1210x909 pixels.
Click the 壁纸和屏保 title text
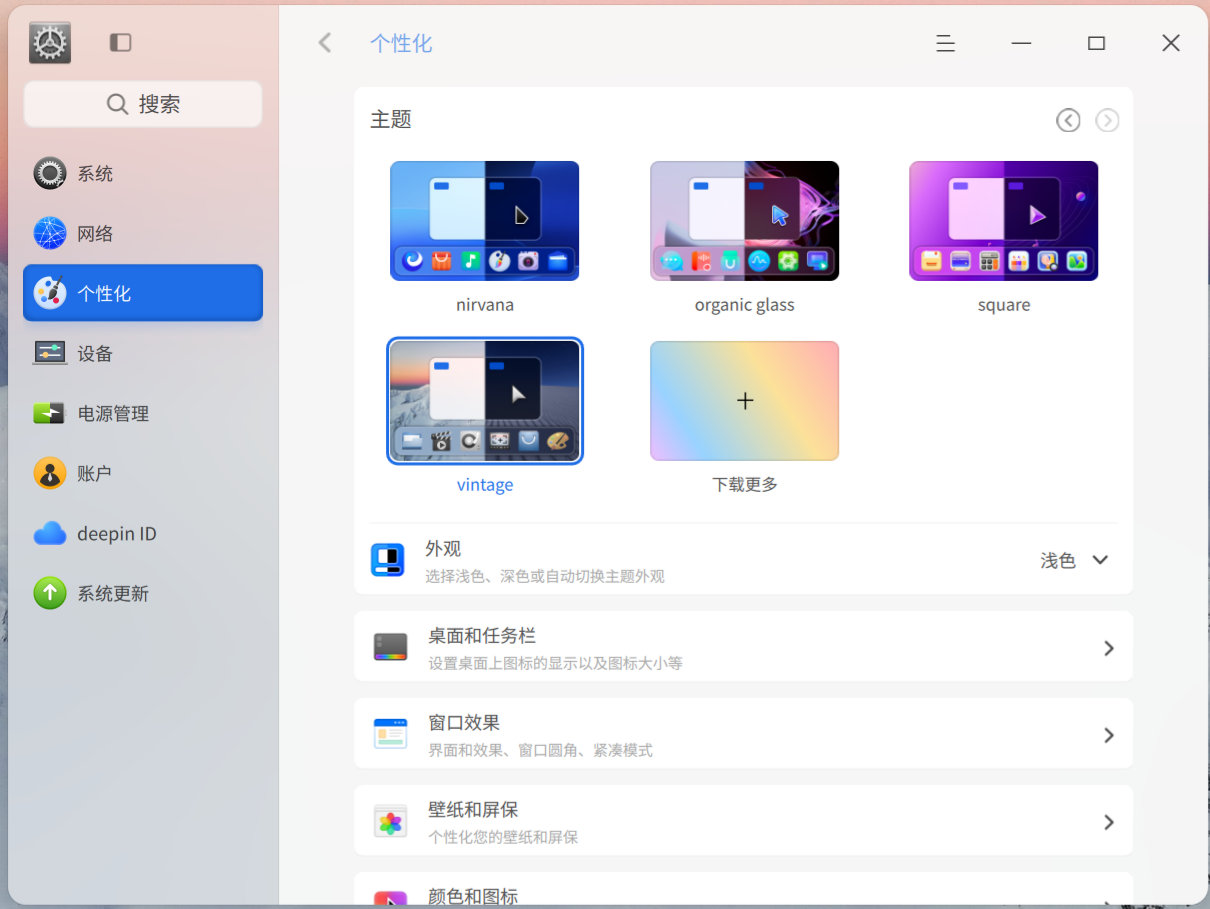pos(473,809)
